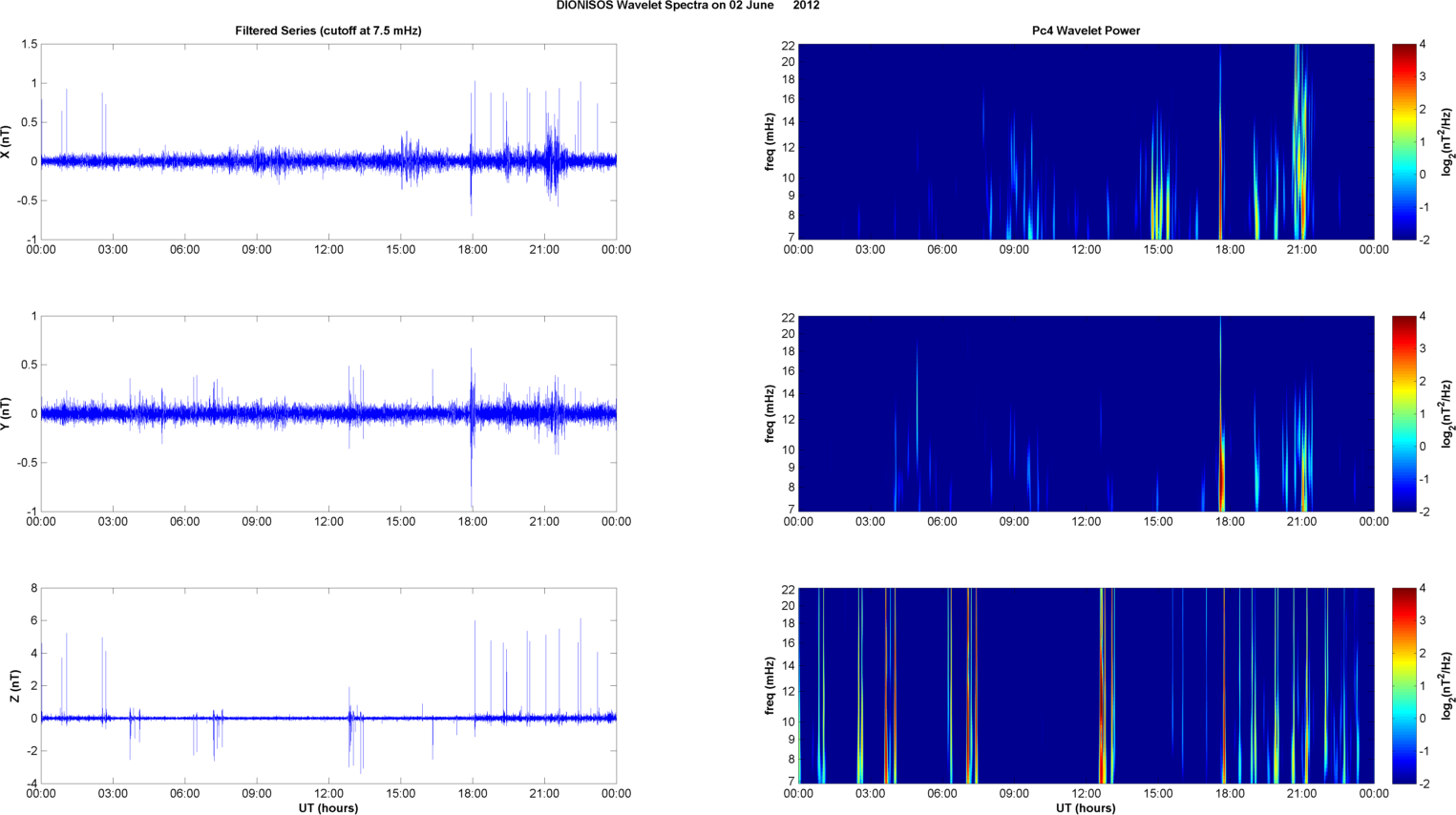Screen dimensions: 1456x815
Task: Select freq (mHz) label of top spectrogram
Action: coord(770,141)
